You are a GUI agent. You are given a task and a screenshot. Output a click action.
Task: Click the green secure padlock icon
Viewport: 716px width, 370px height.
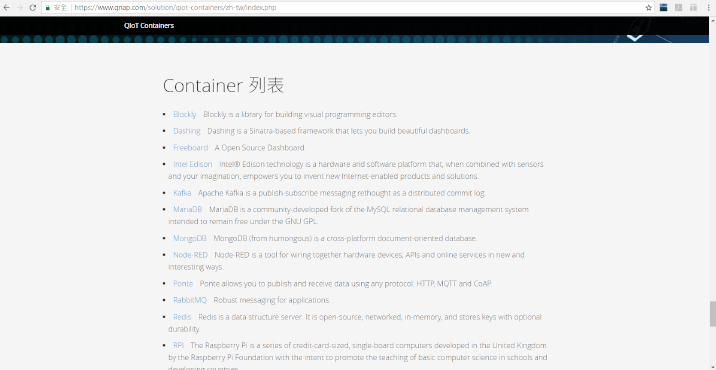(x=47, y=8)
